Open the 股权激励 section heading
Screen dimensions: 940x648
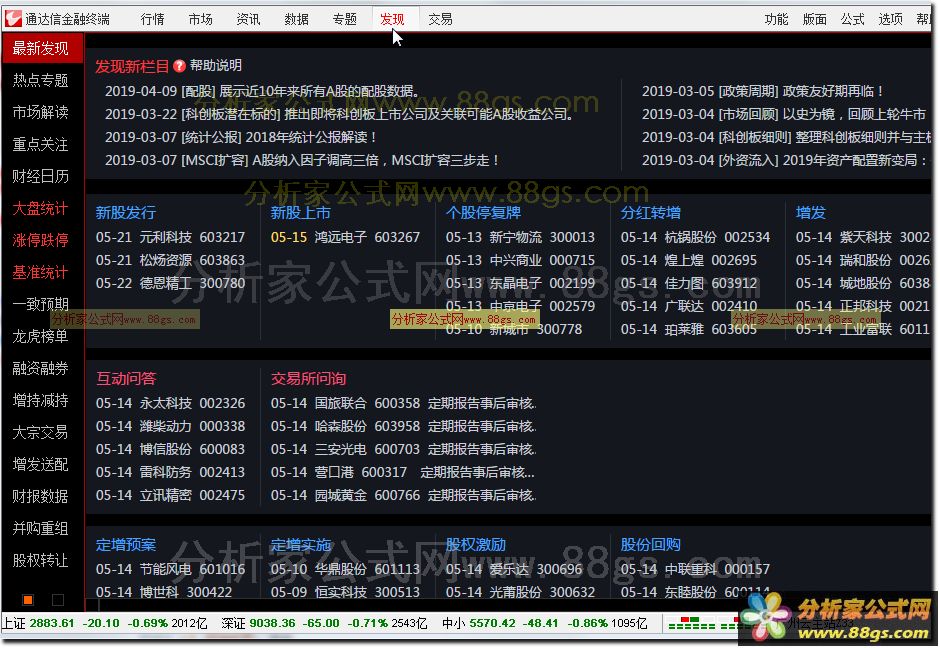476,544
